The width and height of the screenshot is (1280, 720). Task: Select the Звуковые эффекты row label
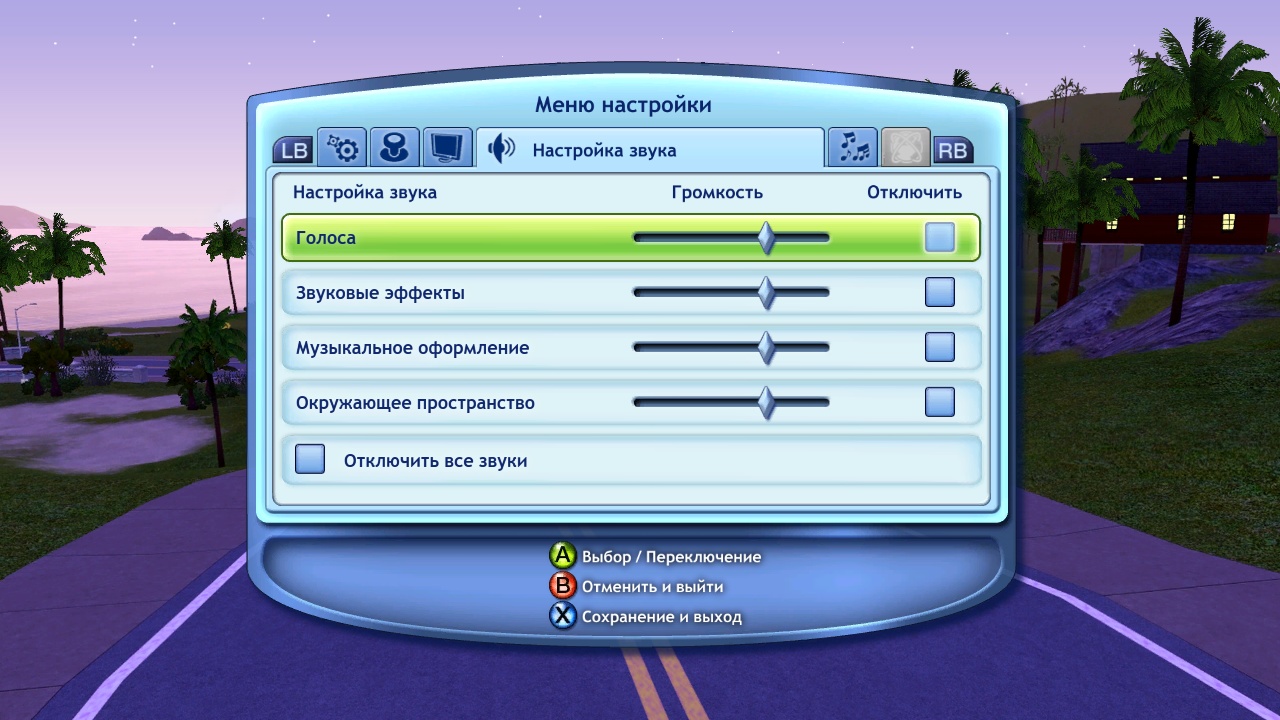pyautogui.click(x=380, y=293)
